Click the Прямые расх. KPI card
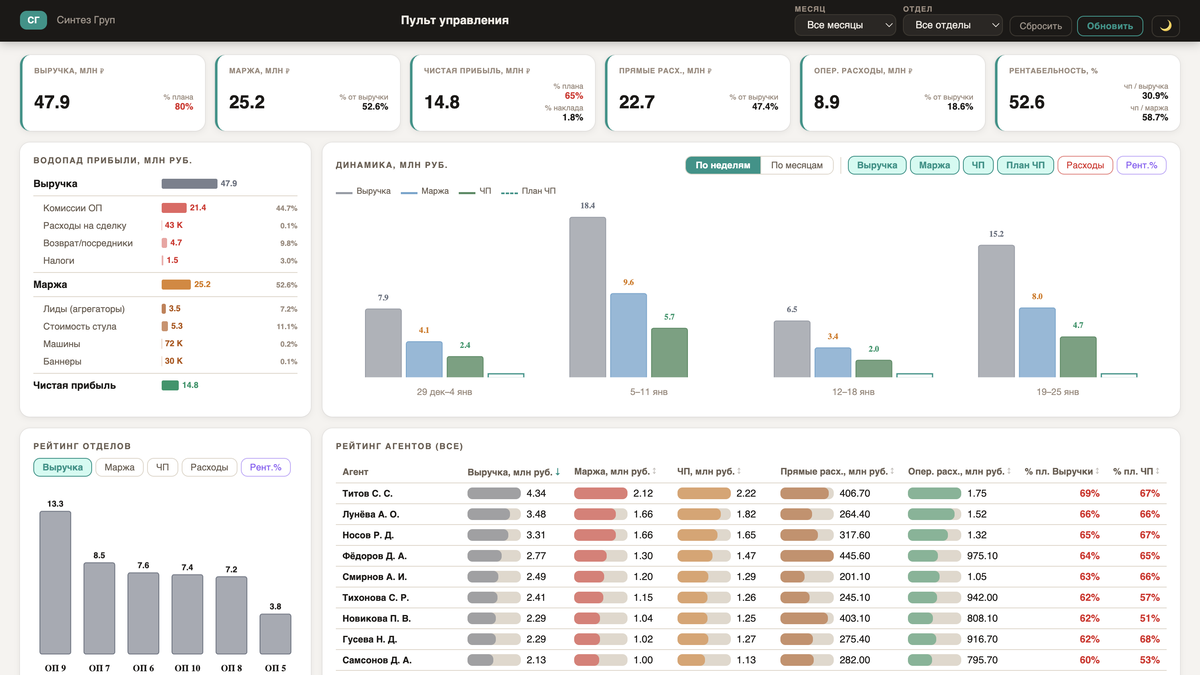The height and width of the screenshot is (675, 1200). click(697, 93)
